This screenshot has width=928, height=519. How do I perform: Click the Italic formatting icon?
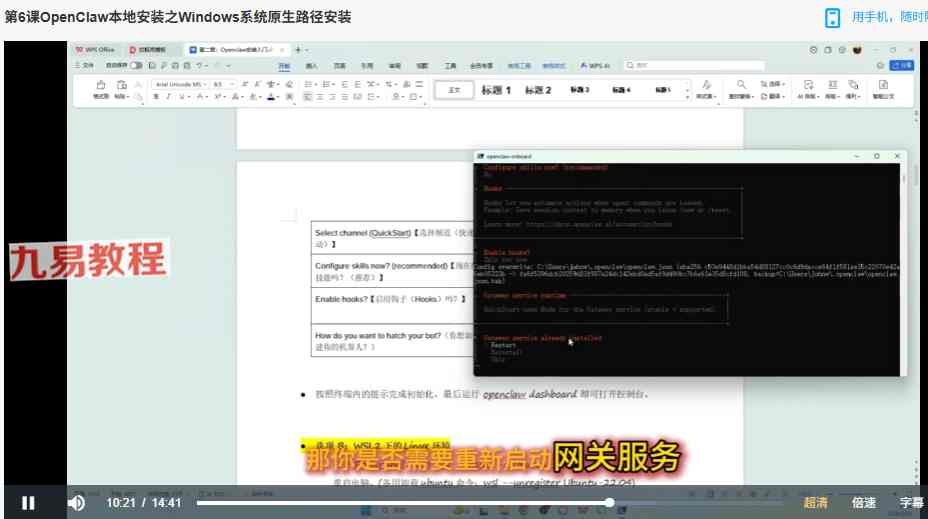click(x=169, y=97)
